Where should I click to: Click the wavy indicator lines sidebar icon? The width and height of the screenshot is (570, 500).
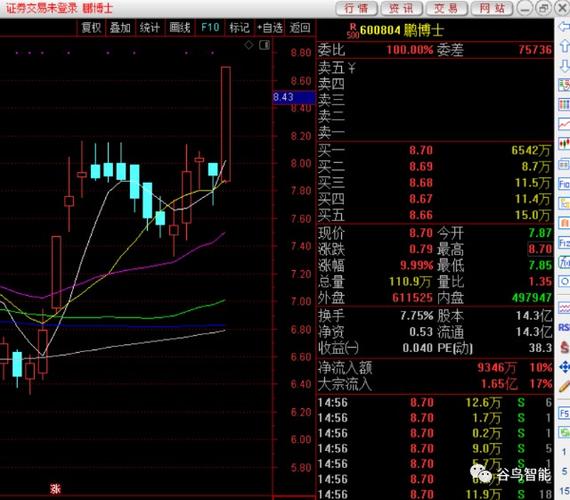pyautogui.click(x=564, y=308)
